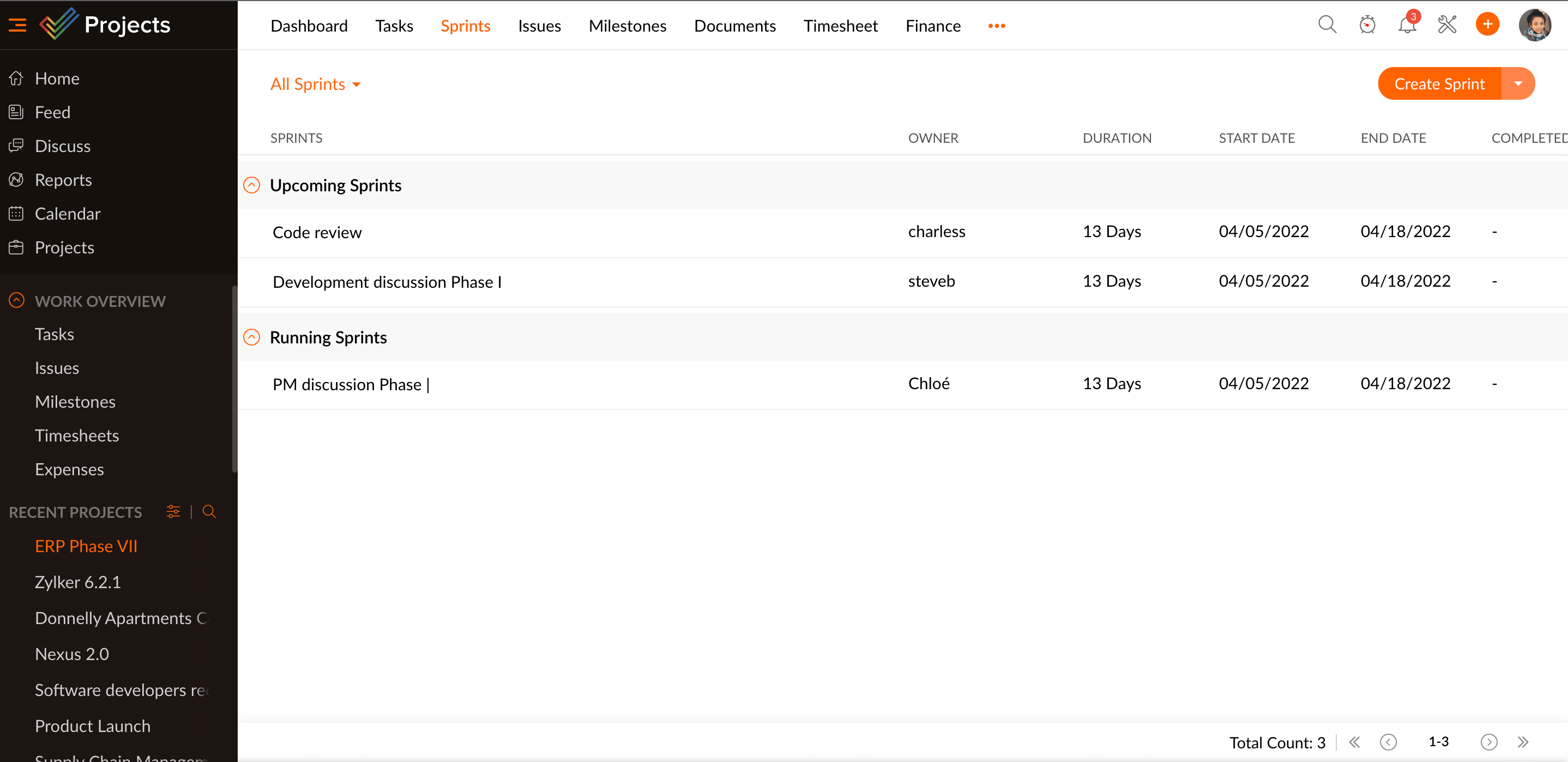Collapse the Running Sprints section
1568x762 pixels.
pos(251,337)
